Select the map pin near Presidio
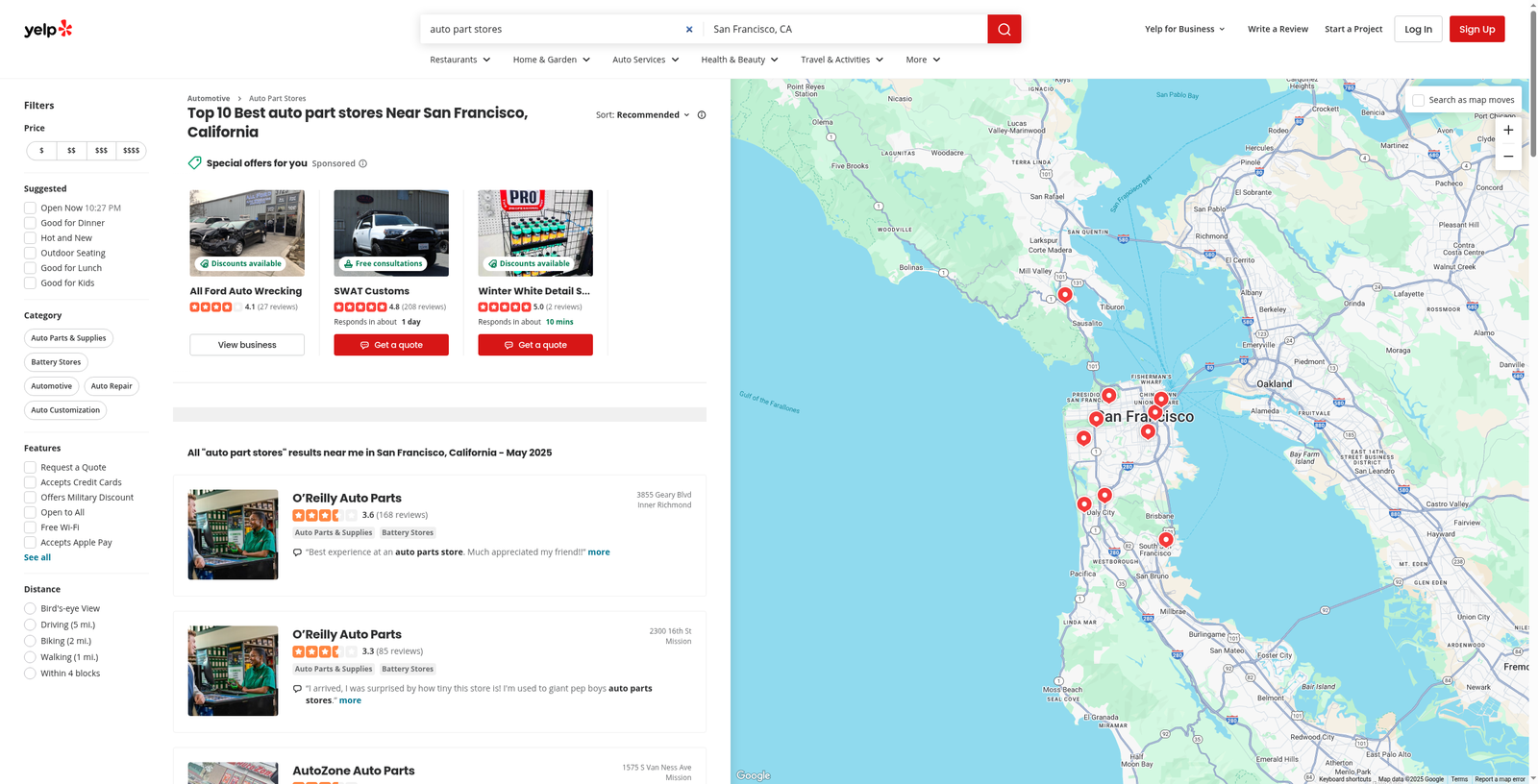The height and width of the screenshot is (784, 1538). [x=1109, y=395]
